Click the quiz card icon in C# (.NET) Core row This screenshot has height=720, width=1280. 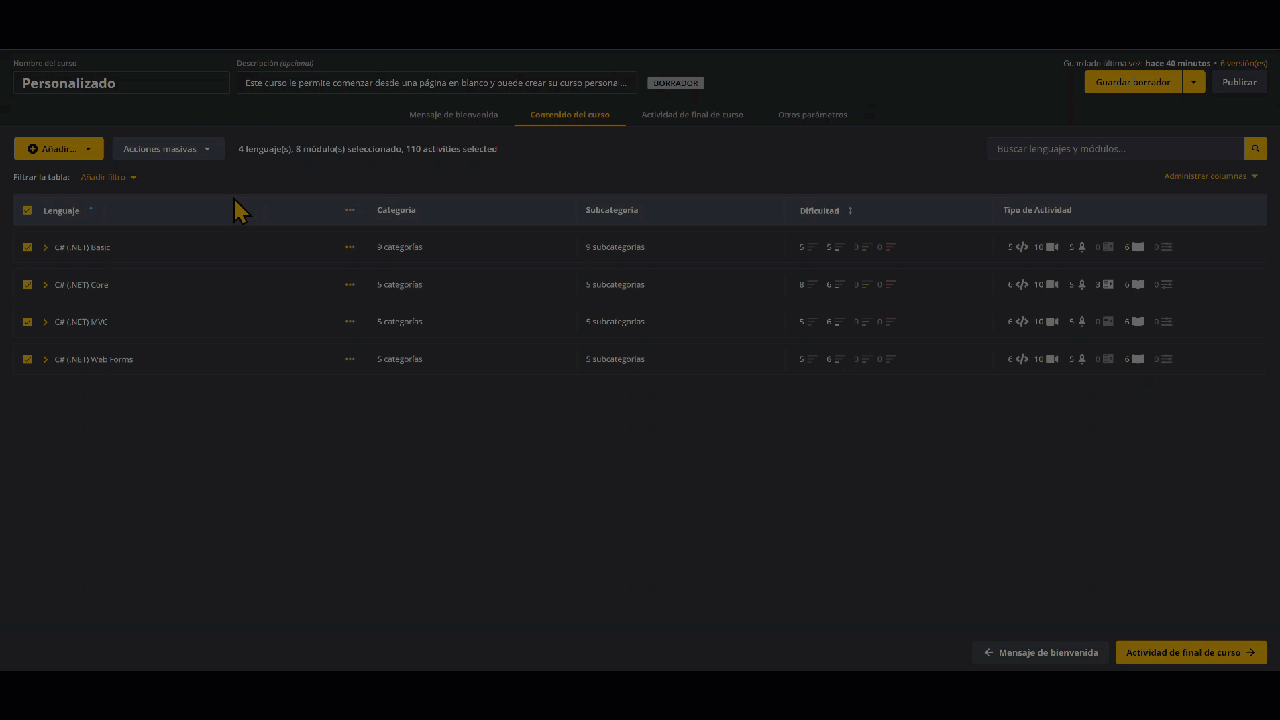[x=1108, y=285]
